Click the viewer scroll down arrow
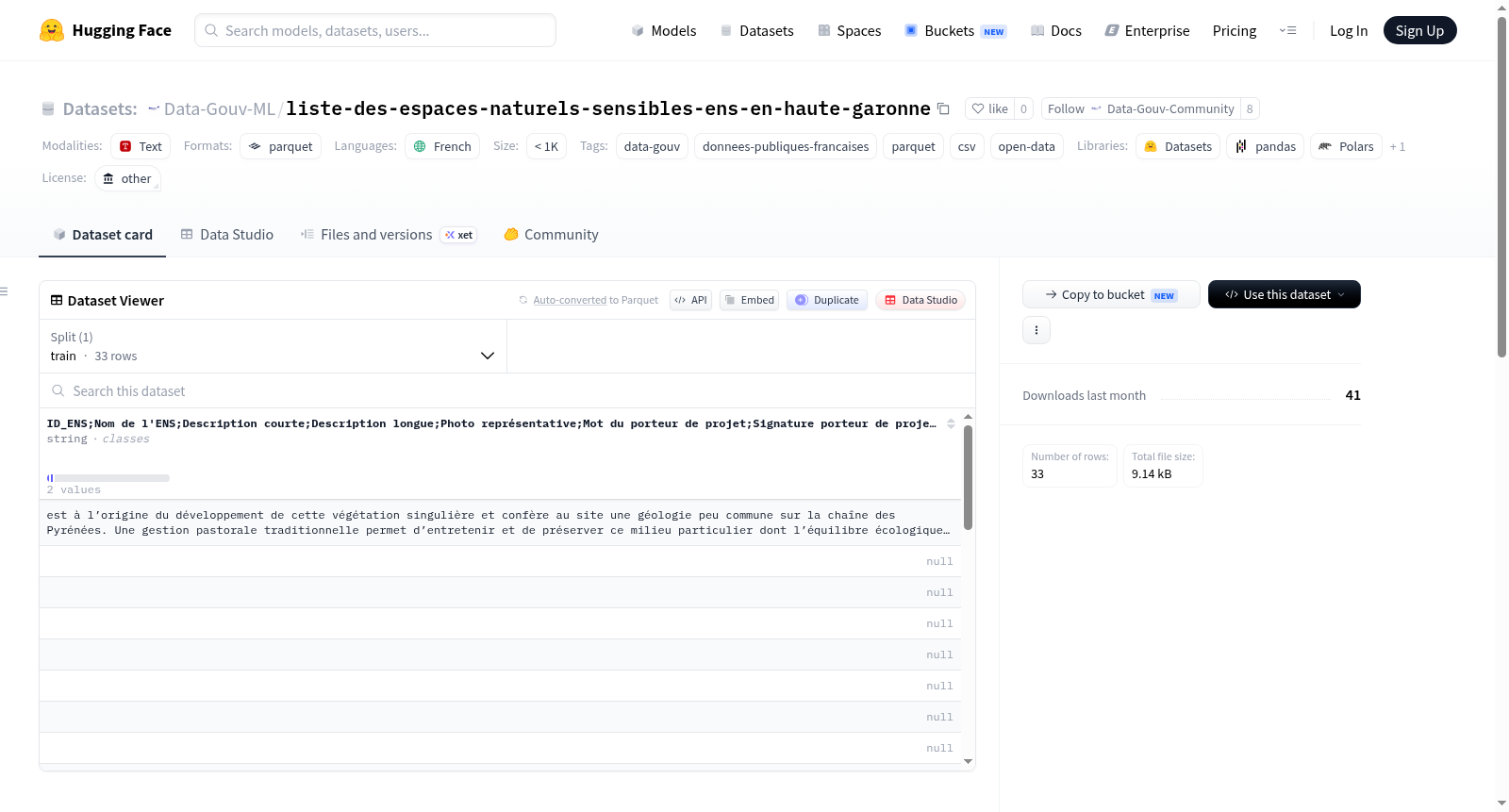The width and height of the screenshot is (1509, 812). 968,761
